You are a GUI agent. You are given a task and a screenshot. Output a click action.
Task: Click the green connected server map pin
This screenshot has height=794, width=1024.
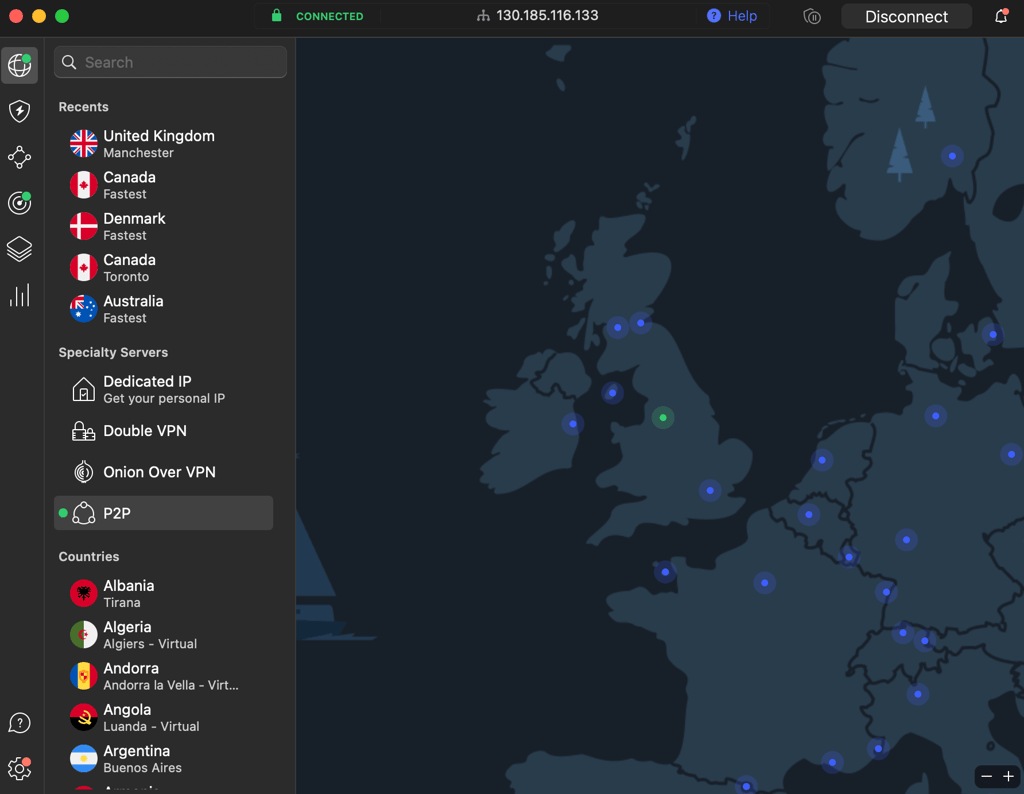(663, 418)
